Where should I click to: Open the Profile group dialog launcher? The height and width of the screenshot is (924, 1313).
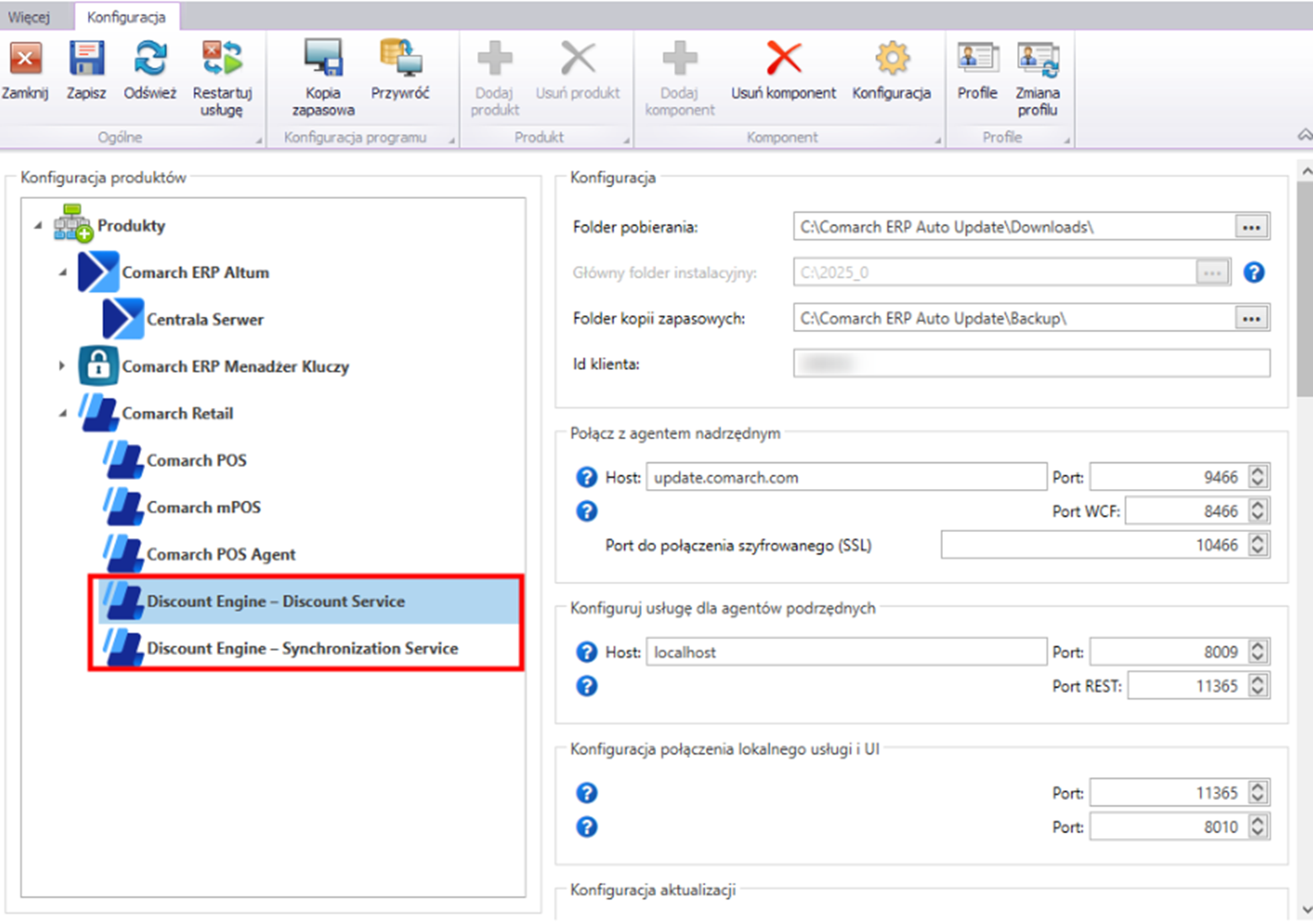point(1067,140)
